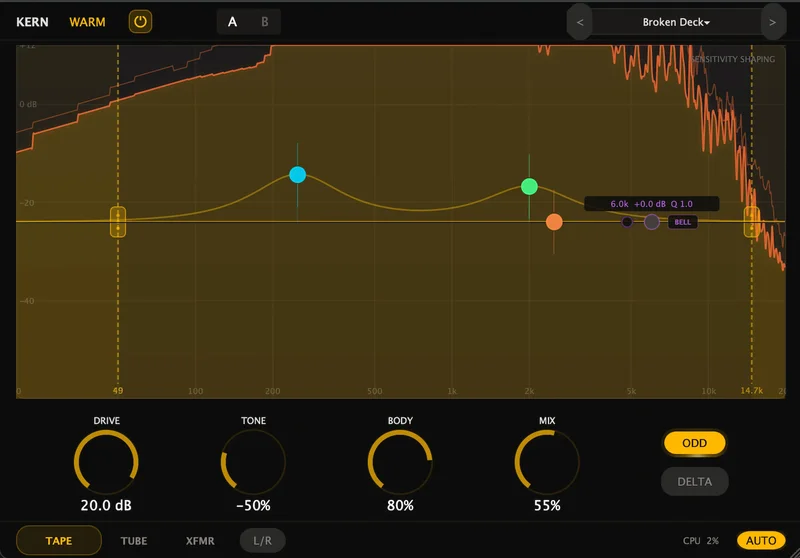Change the BELL filter type label
Image resolution: width=800 pixels, height=558 pixels.
[683, 222]
